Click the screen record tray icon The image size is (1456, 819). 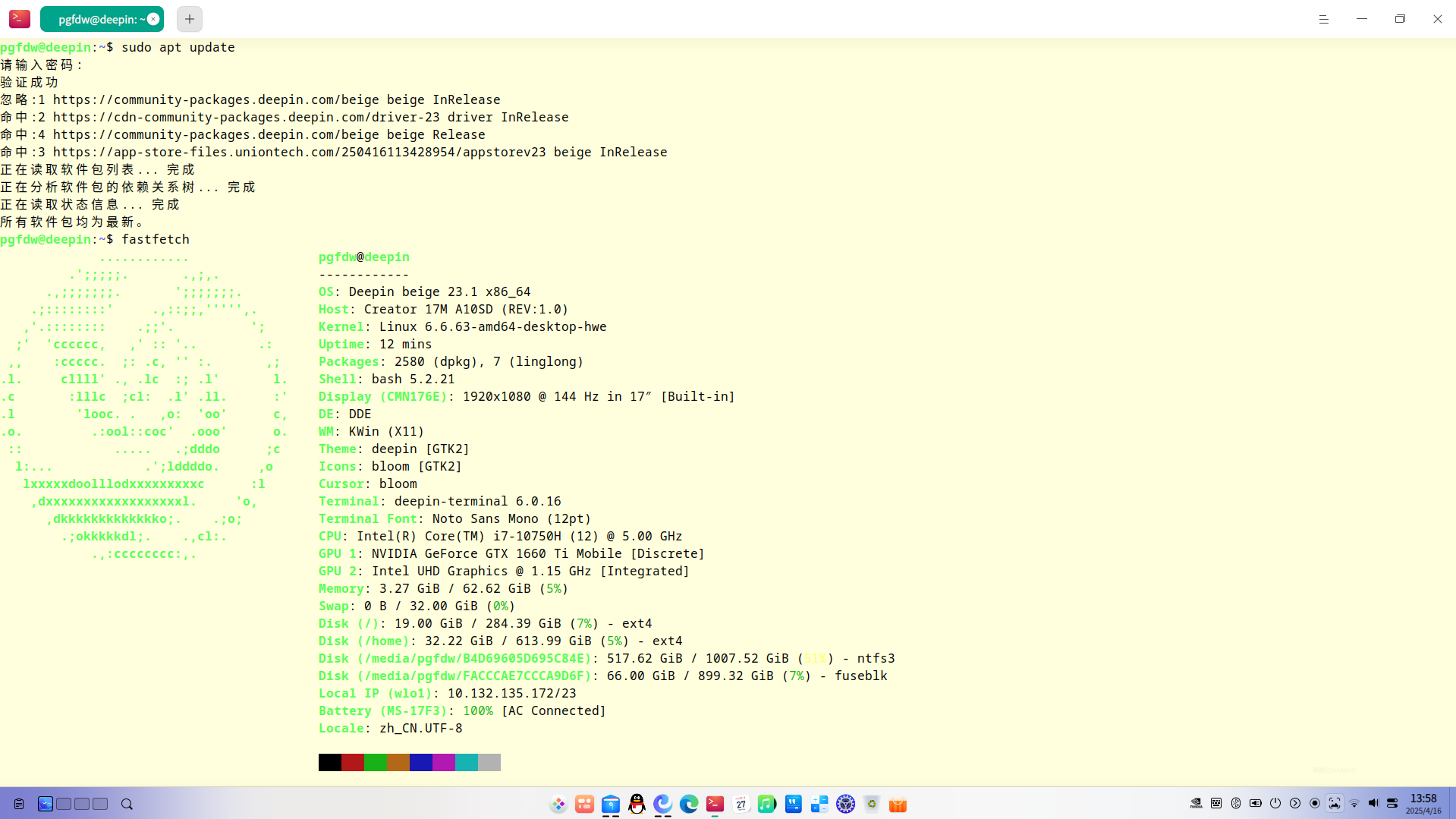[x=1315, y=803]
